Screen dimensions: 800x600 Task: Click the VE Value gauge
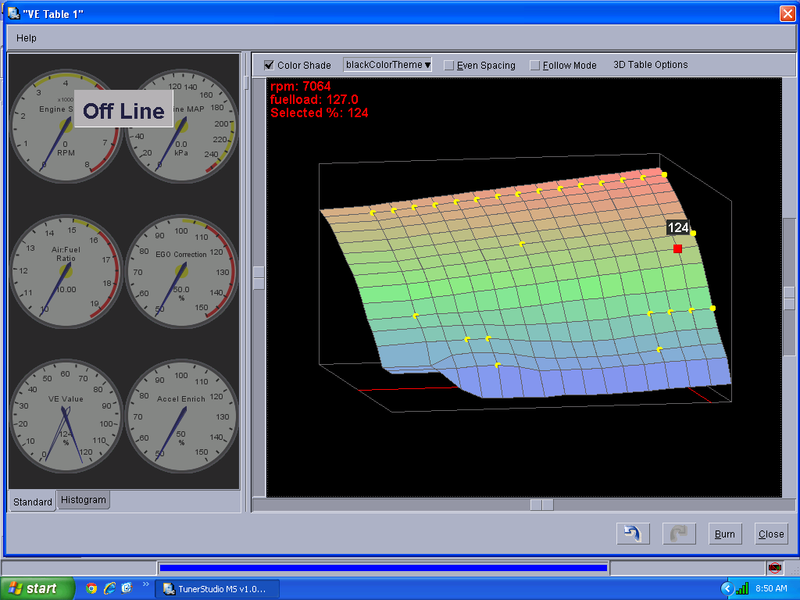[x=65, y=416]
